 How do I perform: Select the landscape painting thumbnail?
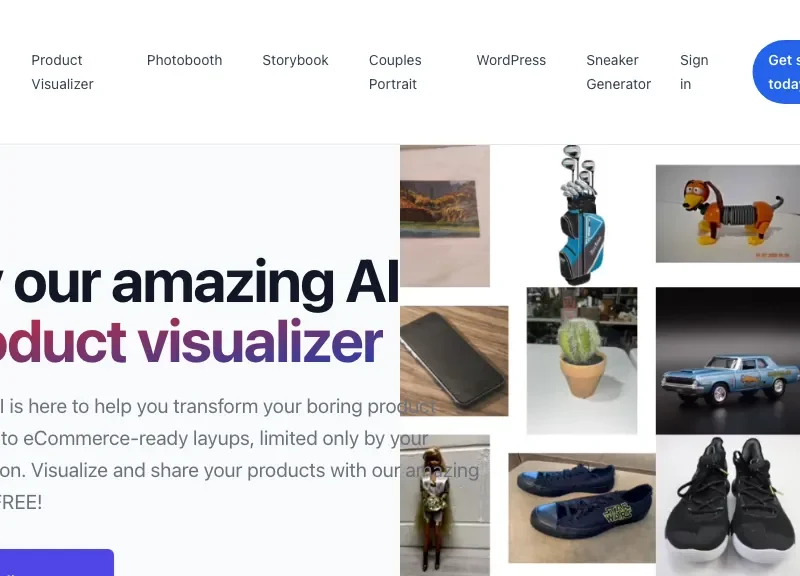[445, 216]
